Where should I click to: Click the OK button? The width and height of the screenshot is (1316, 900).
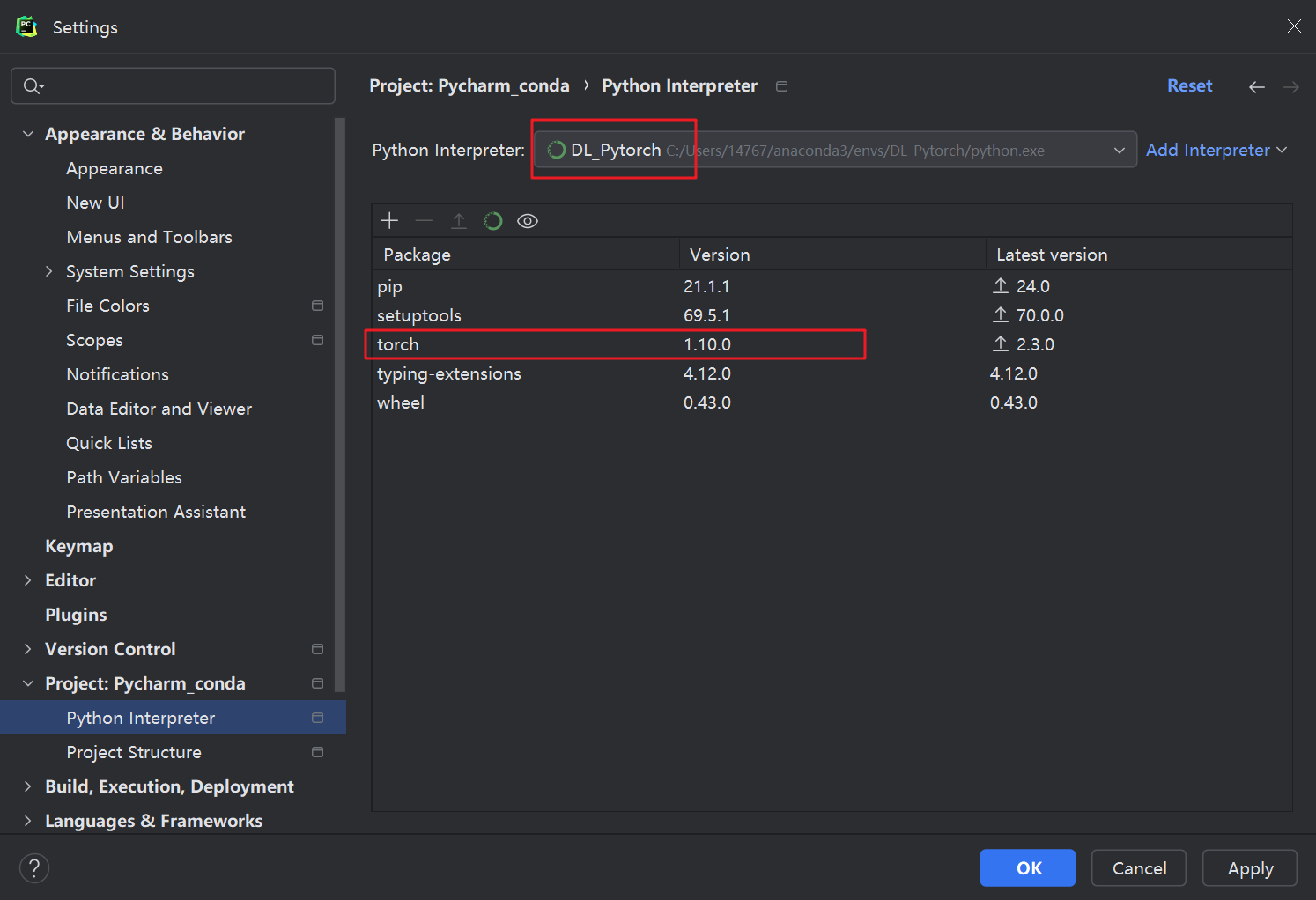tap(1028, 868)
